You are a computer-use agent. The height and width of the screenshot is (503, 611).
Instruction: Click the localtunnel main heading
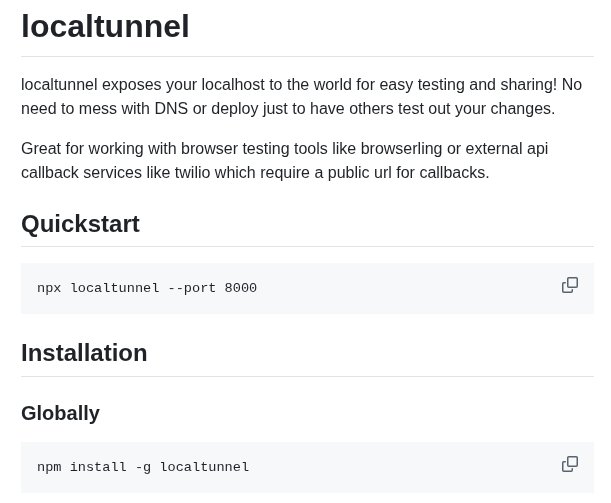pyautogui.click(x=105, y=26)
